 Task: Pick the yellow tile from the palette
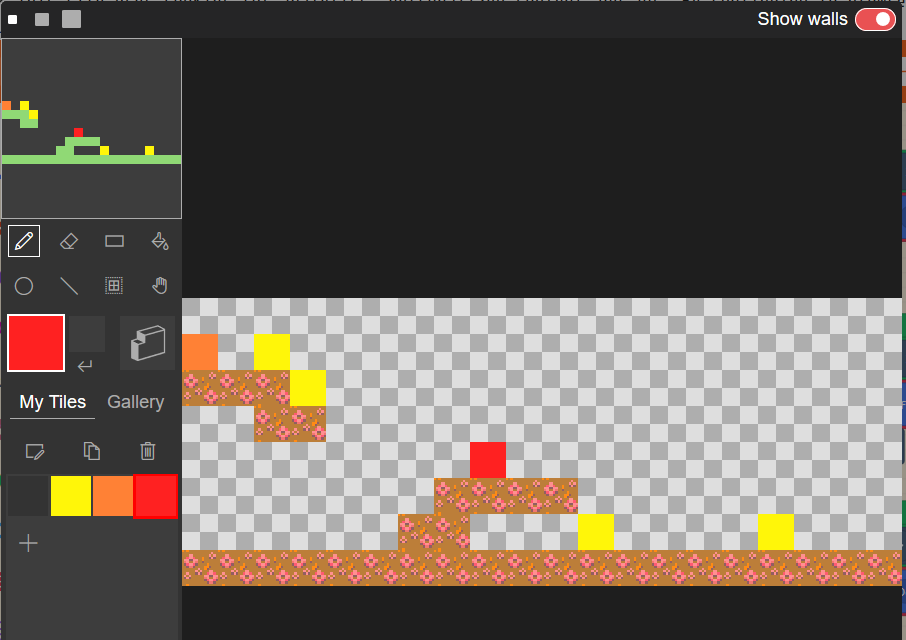(70, 496)
